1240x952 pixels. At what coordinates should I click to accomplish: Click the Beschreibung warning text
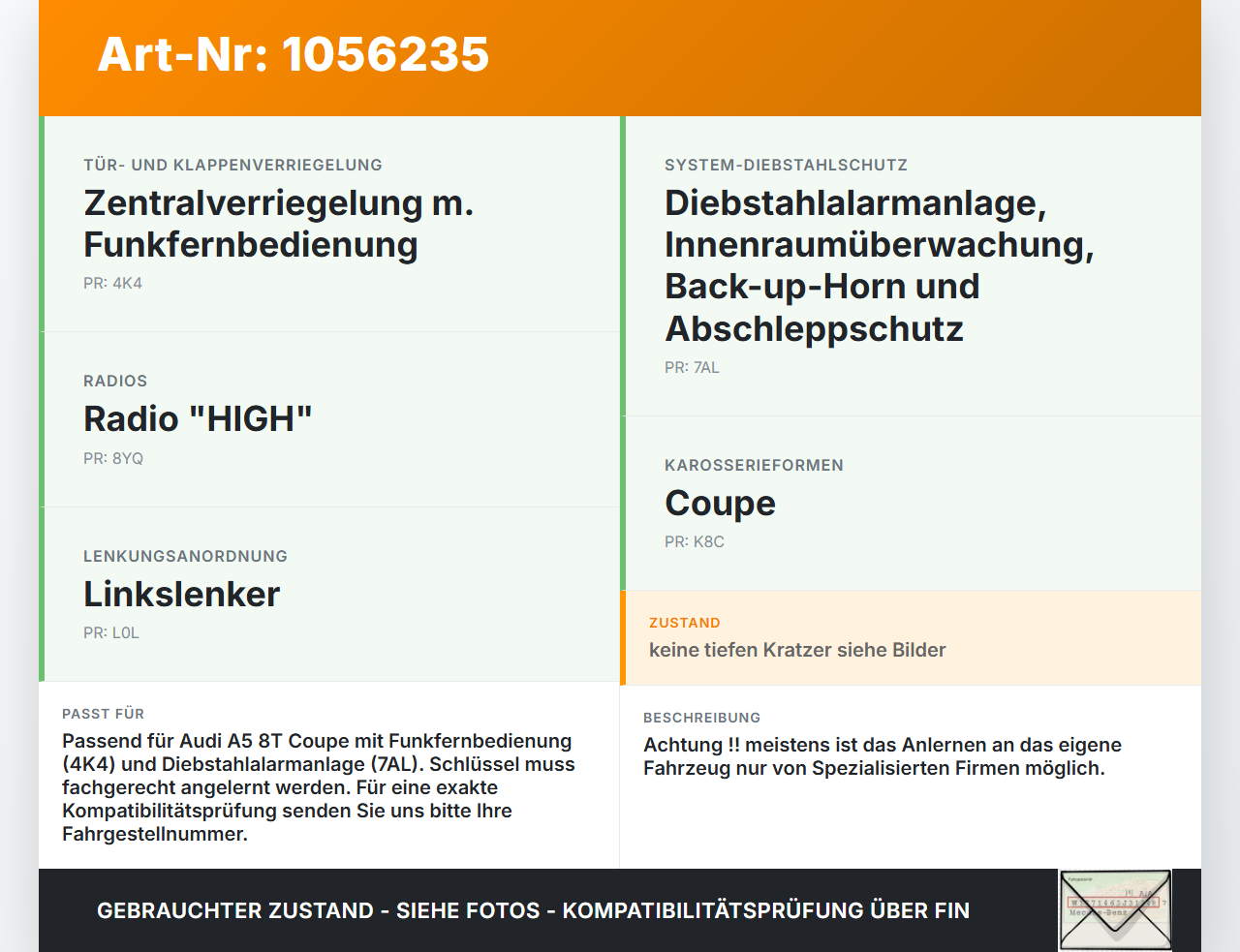[883, 756]
